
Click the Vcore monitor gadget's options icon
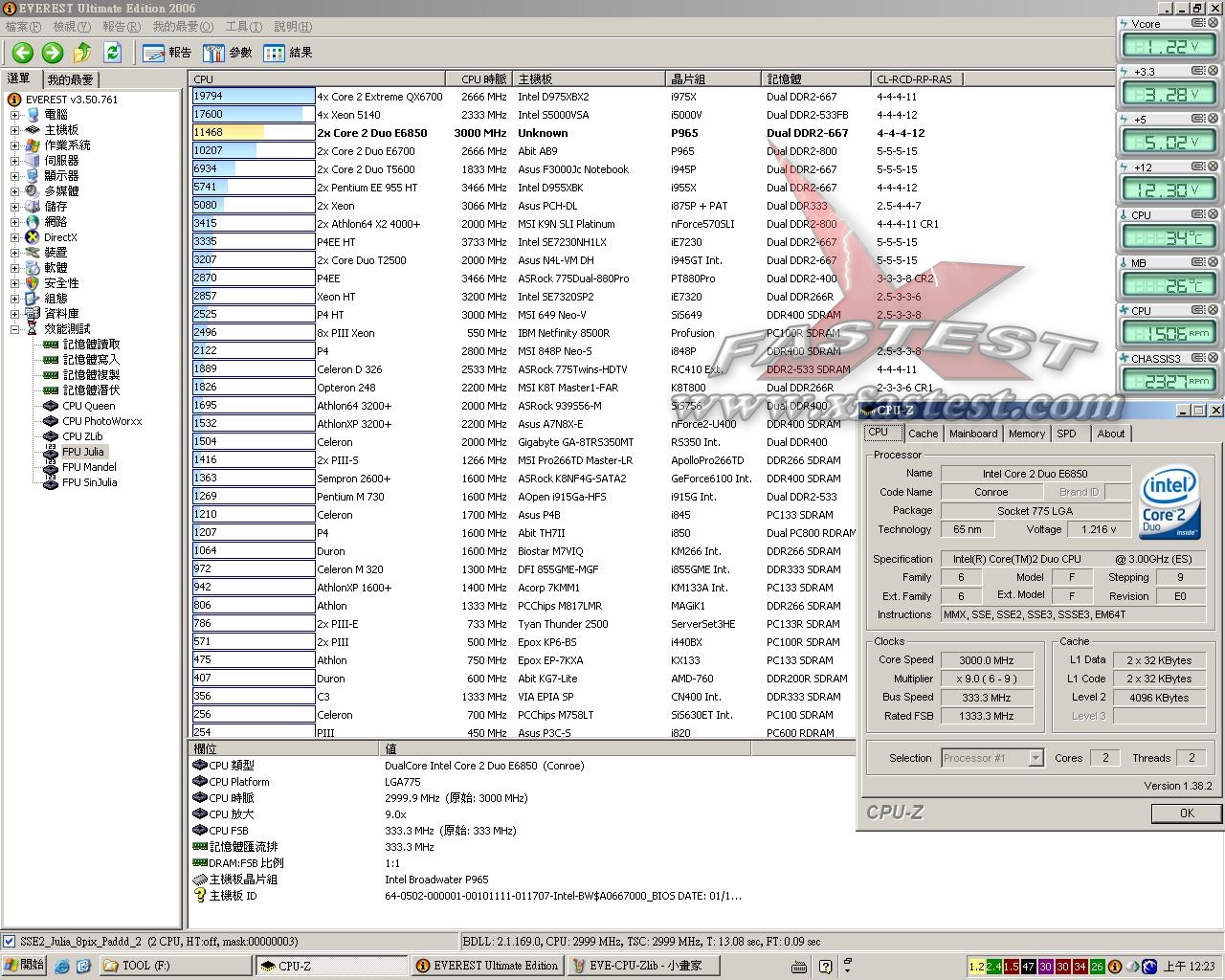(x=1197, y=24)
